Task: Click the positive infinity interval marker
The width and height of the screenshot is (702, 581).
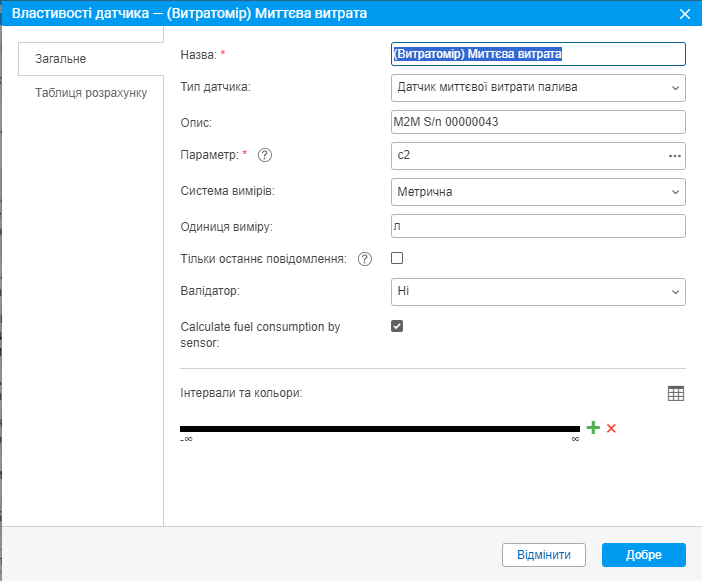Action: 575,439
